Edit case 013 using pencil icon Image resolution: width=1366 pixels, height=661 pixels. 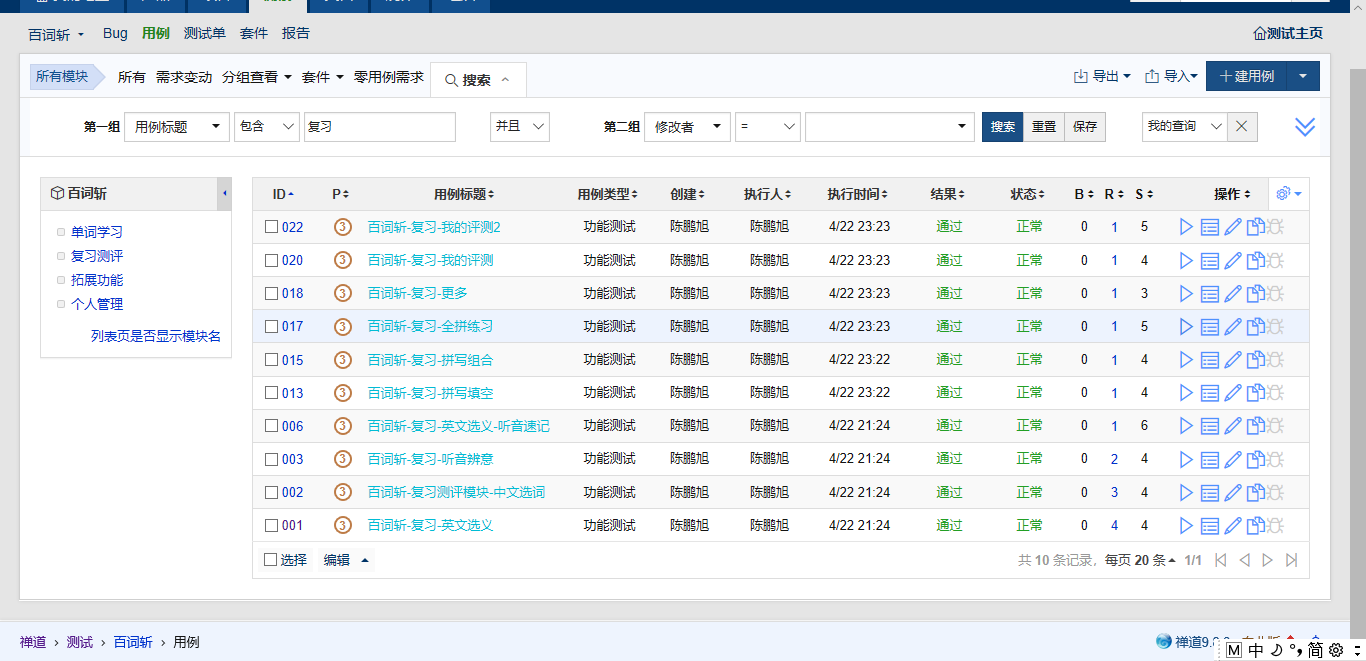[1233, 392]
